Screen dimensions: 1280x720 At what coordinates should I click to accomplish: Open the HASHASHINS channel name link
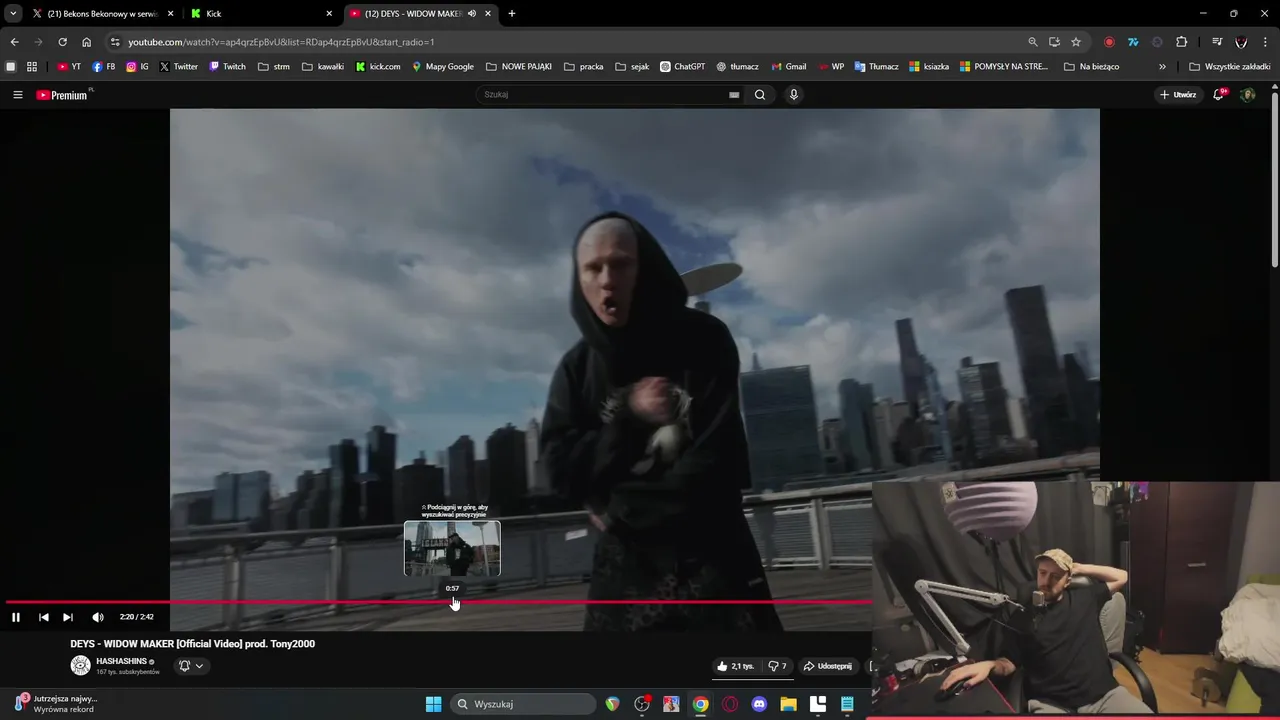122,661
